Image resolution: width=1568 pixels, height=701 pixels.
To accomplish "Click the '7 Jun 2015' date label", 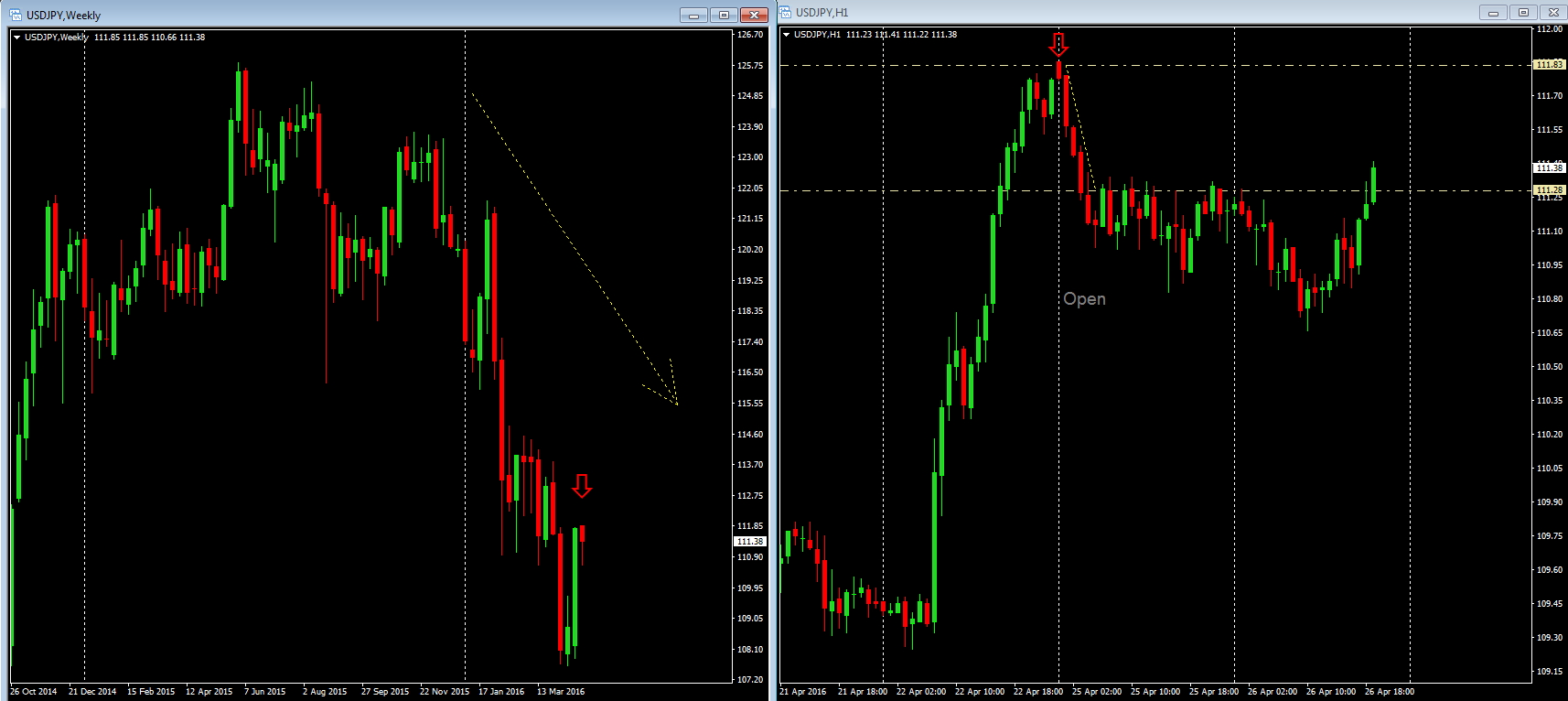I will pyautogui.click(x=265, y=692).
